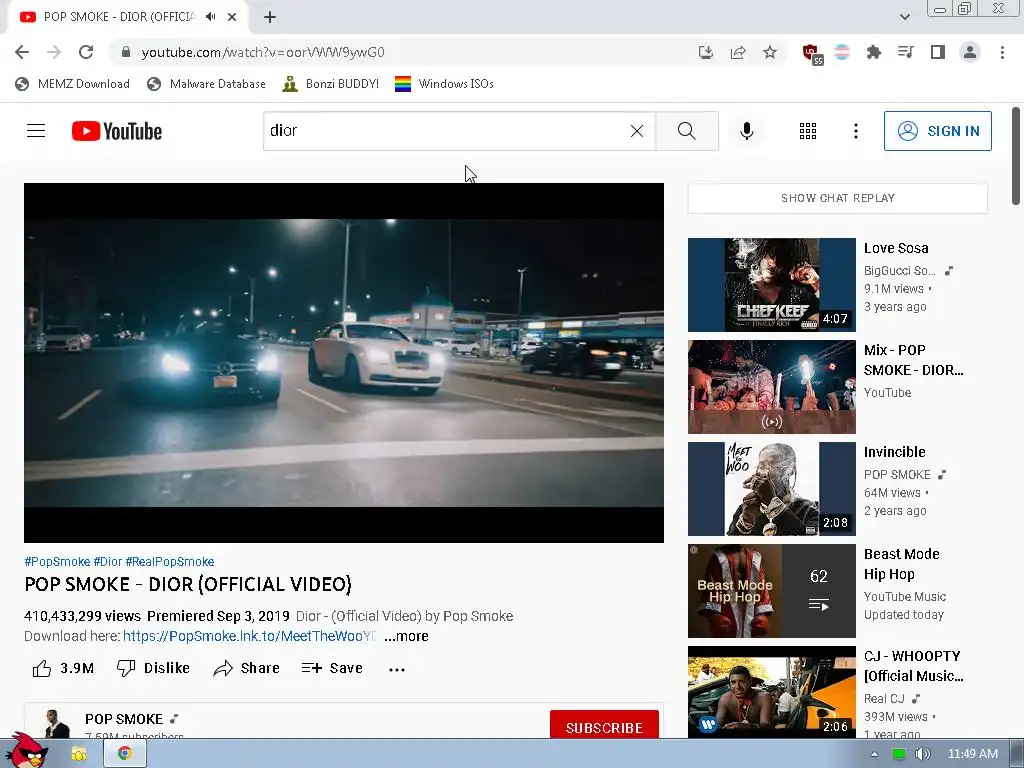The height and width of the screenshot is (768, 1024).
Task: View site information lock icon
Action: 126,52
